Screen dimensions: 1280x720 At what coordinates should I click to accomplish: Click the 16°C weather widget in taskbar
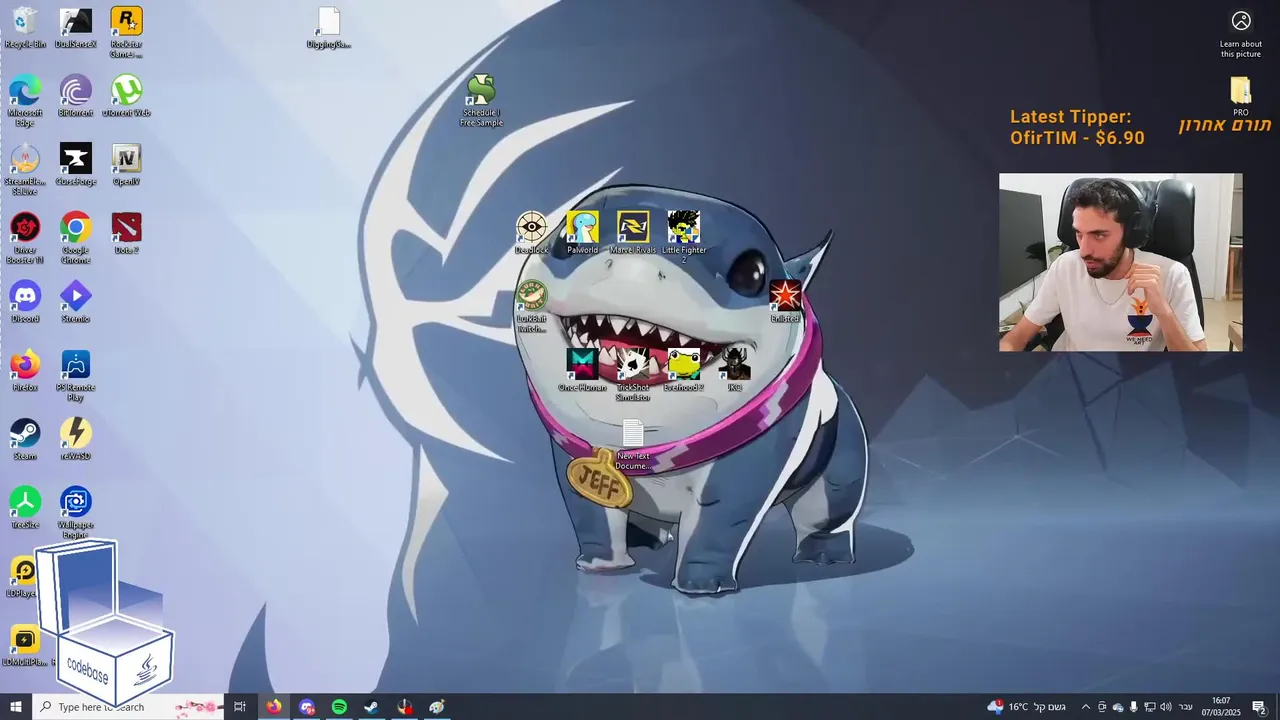coord(1027,707)
